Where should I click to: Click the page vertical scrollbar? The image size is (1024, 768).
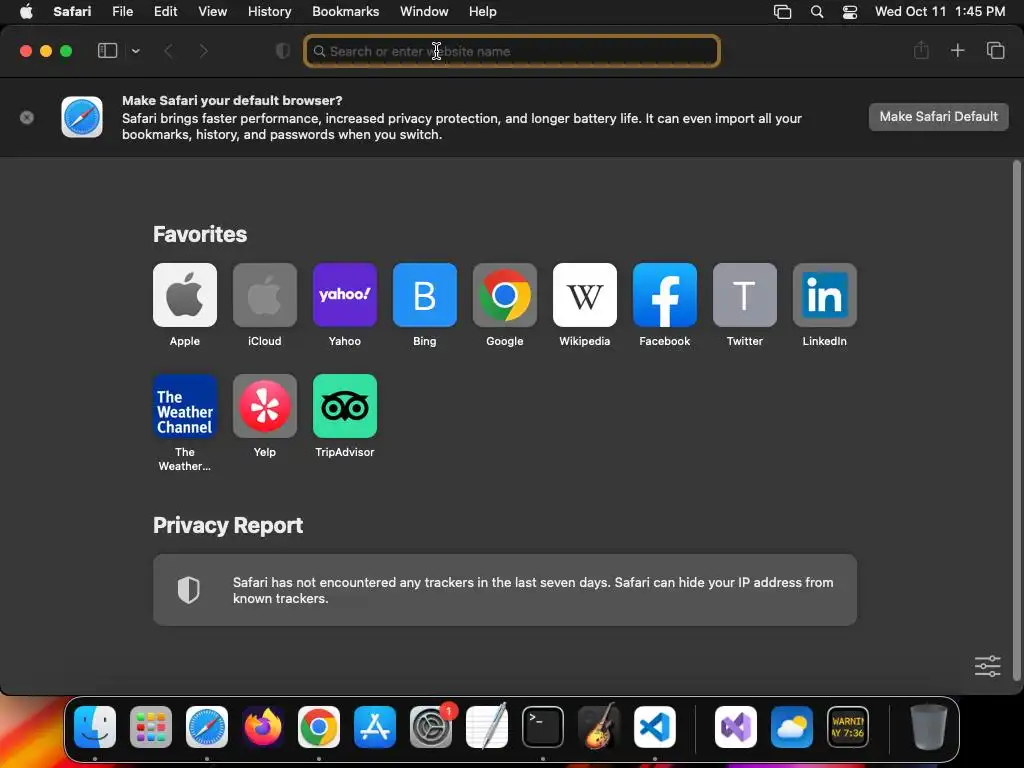tap(1016, 420)
